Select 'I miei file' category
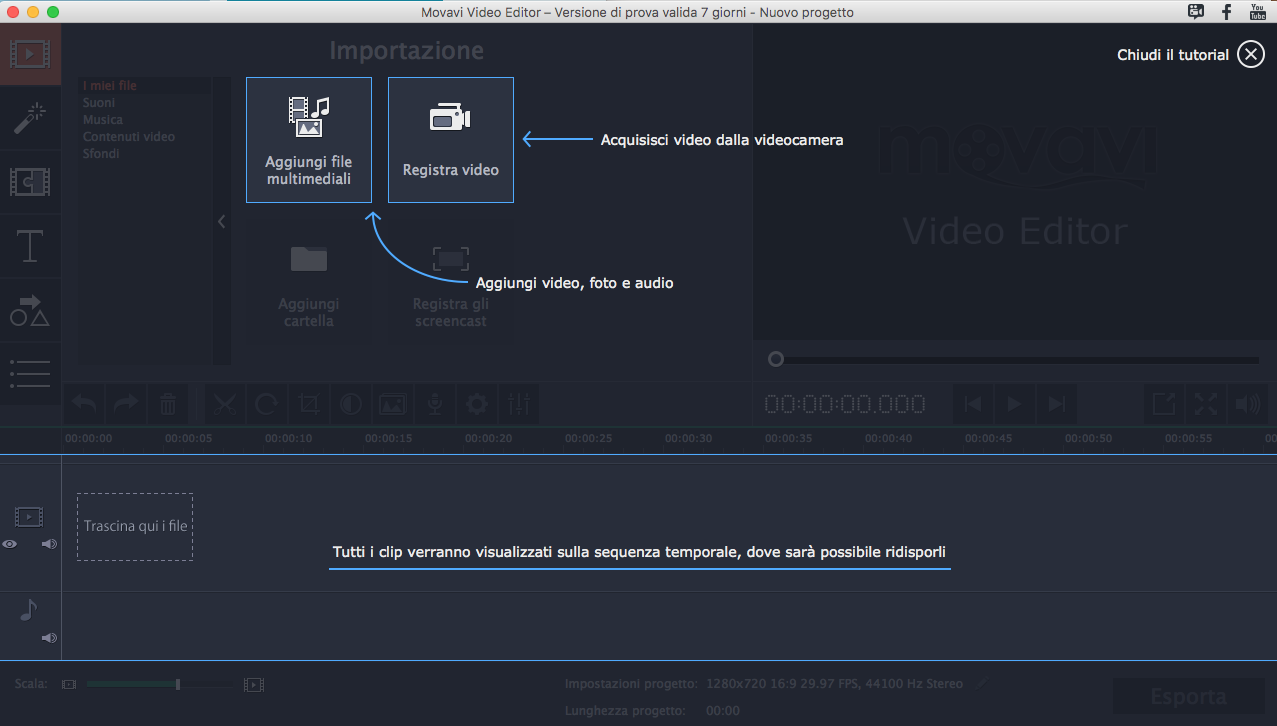Viewport: 1277px width, 726px height. click(110, 86)
